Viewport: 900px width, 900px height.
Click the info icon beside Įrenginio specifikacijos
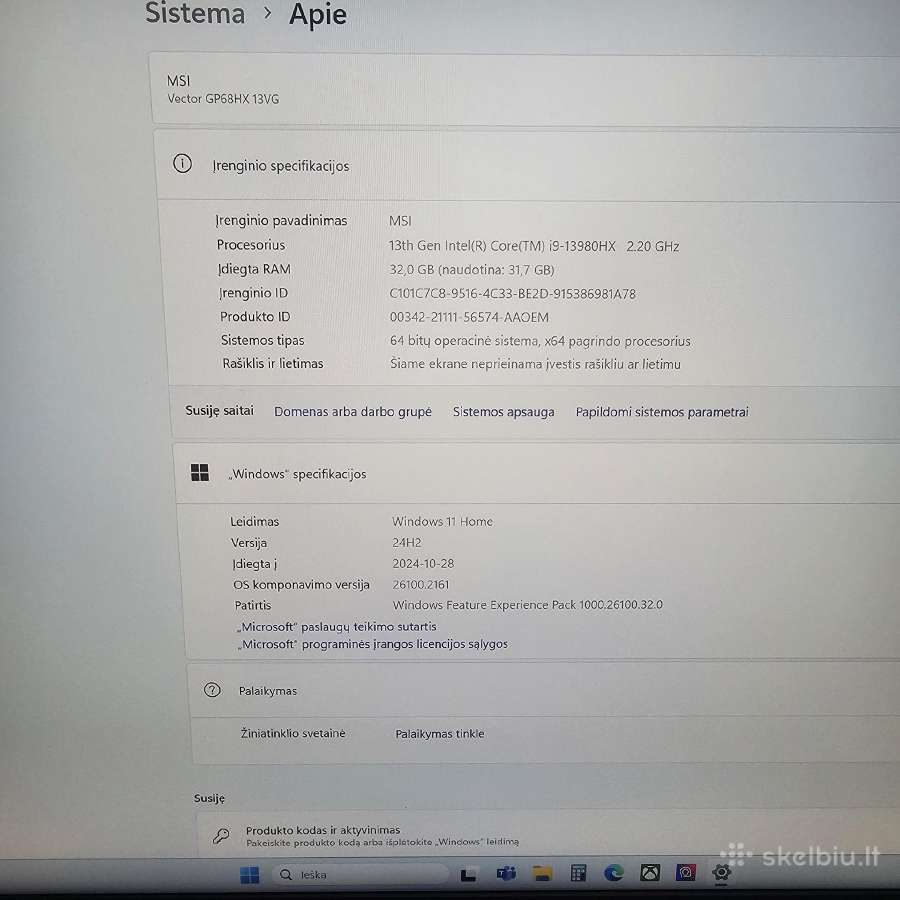[x=183, y=164]
